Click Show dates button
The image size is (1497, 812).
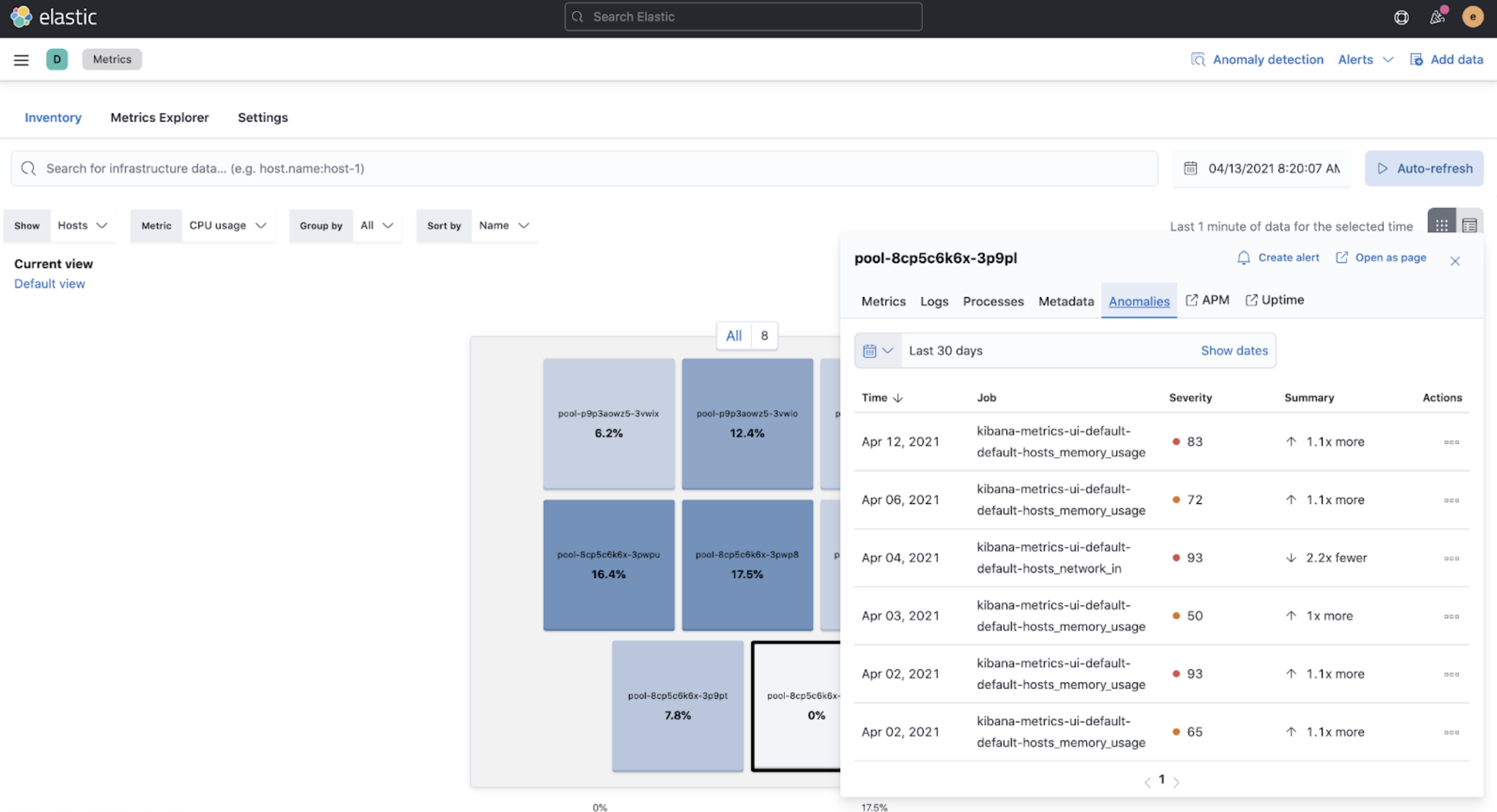pyautogui.click(x=1234, y=350)
